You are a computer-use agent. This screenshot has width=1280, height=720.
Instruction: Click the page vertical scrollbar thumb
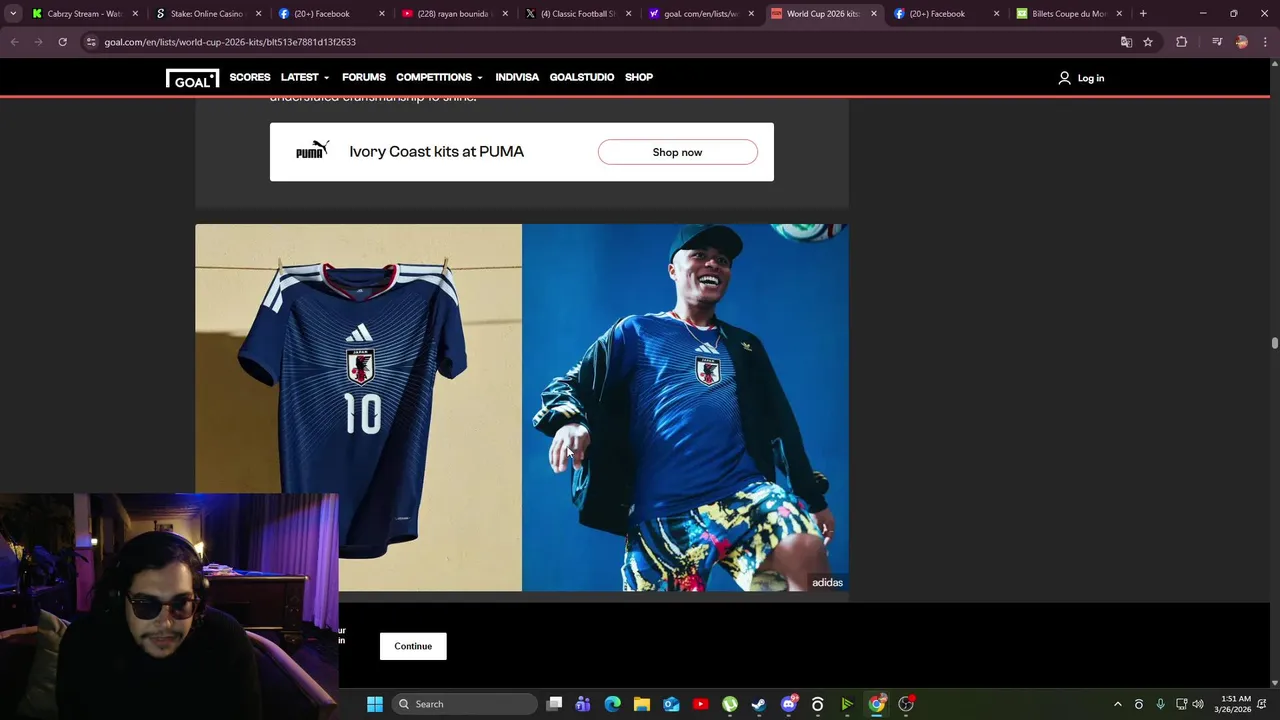(1274, 344)
